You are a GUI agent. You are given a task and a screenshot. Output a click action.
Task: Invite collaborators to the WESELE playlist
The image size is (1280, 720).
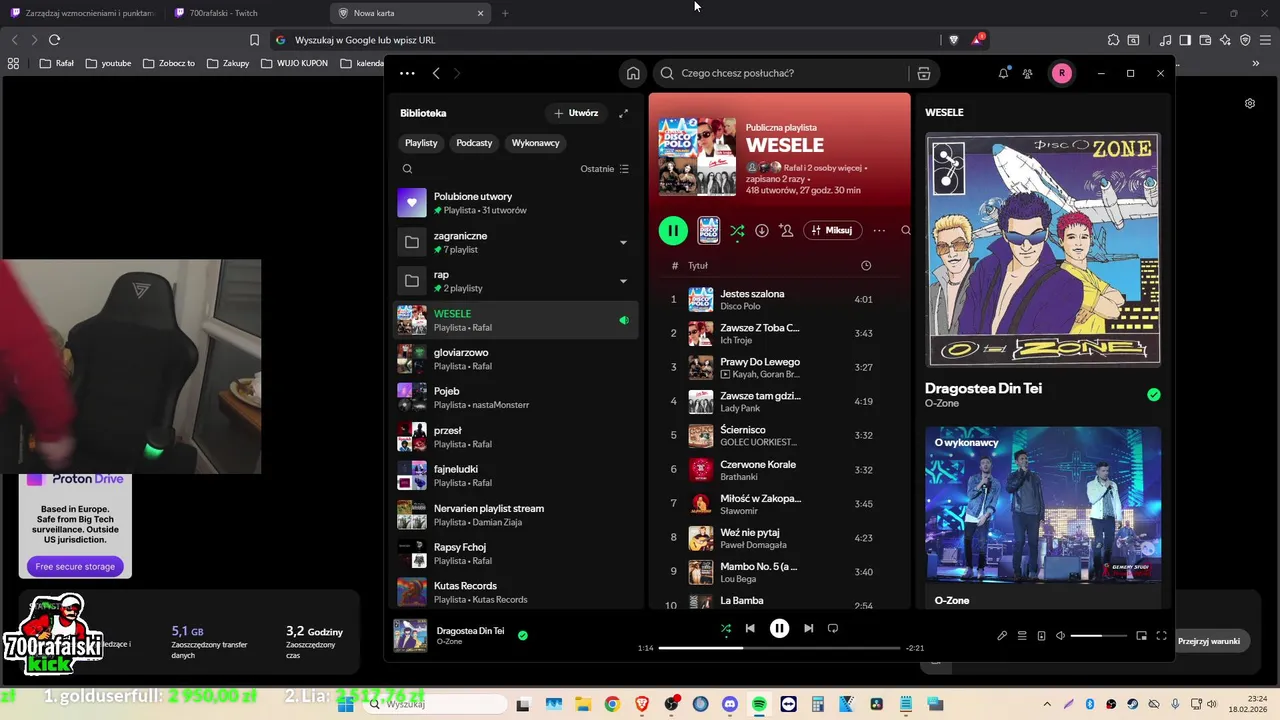pyautogui.click(x=786, y=230)
